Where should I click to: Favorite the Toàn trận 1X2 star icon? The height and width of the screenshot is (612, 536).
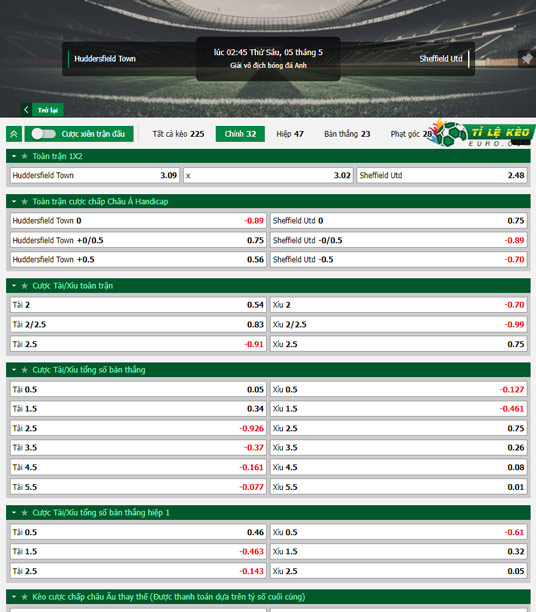25,156
